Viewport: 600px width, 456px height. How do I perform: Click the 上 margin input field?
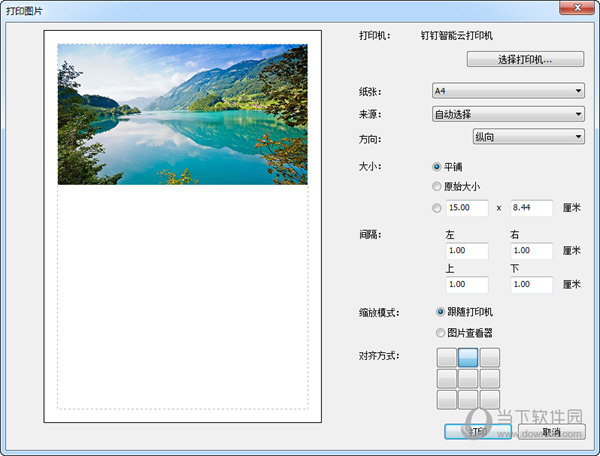click(x=467, y=284)
